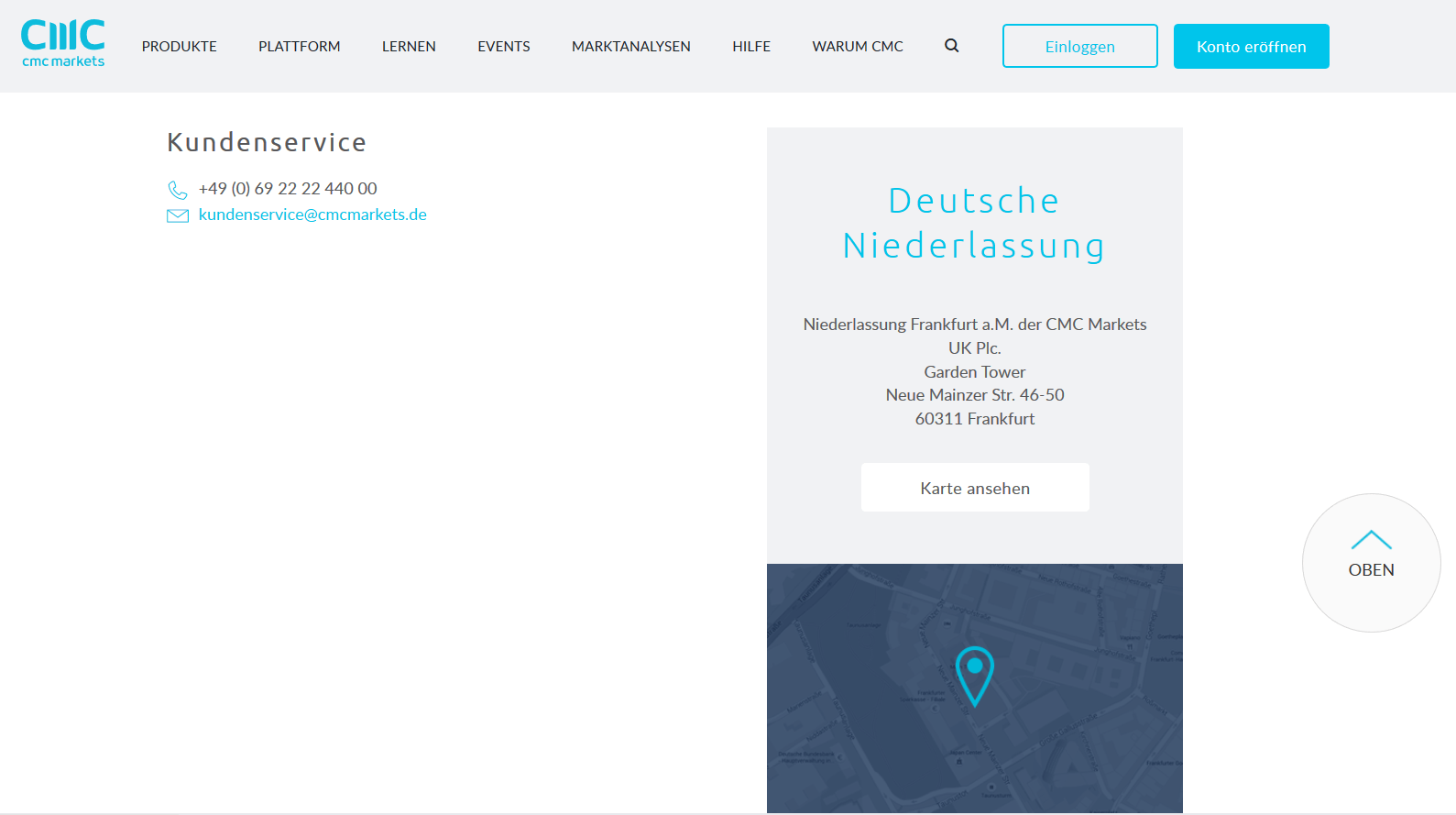Click the Einloggen button

(1080, 46)
